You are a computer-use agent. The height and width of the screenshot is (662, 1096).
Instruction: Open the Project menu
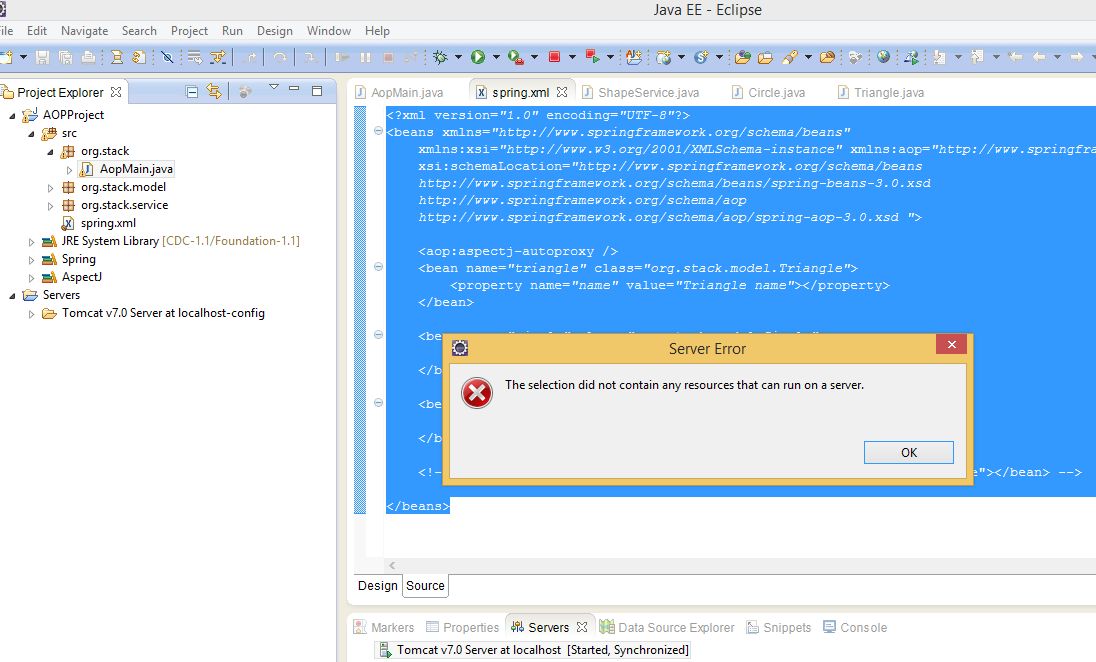point(189,31)
